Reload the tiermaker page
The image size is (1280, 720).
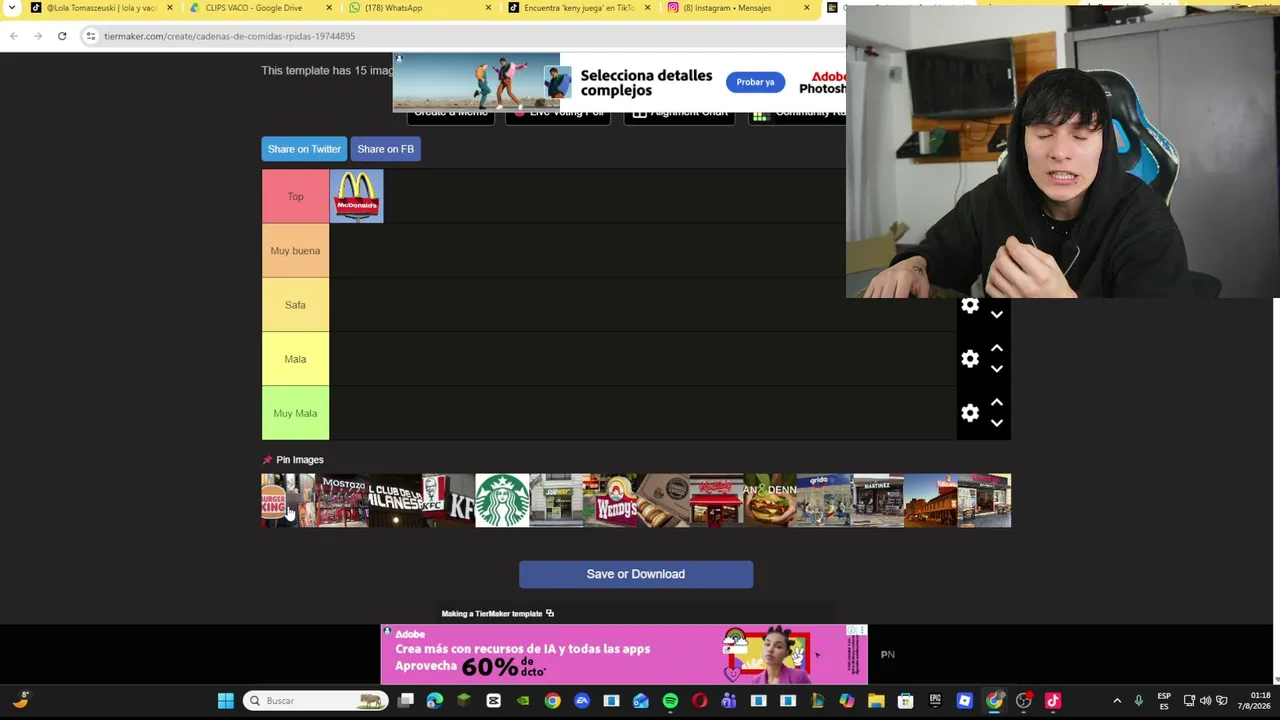point(62,36)
